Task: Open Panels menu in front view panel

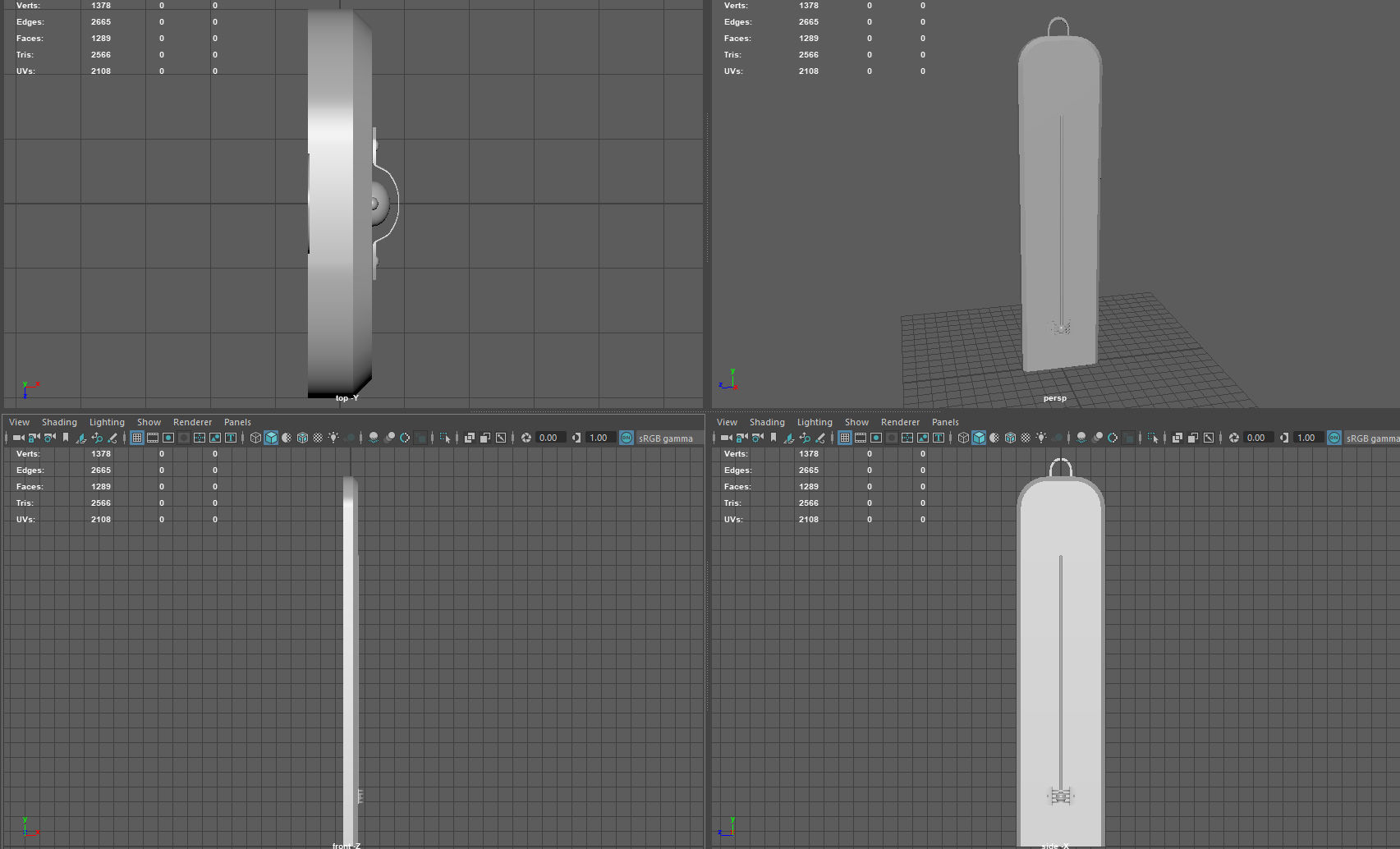Action: (238, 422)
